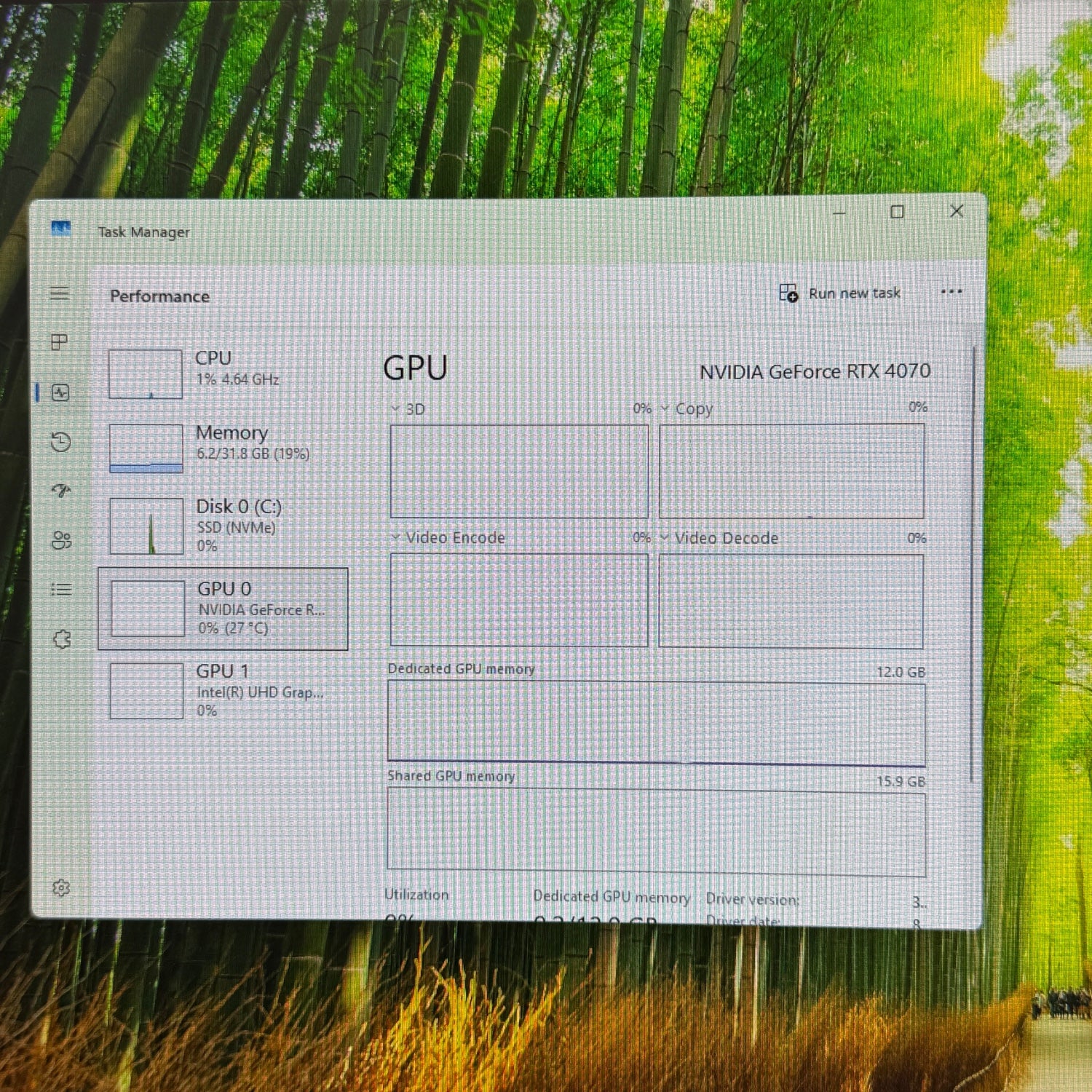Click the Video Encode graph
The width and height of the screenshot is (1092, 1092).
519,600
